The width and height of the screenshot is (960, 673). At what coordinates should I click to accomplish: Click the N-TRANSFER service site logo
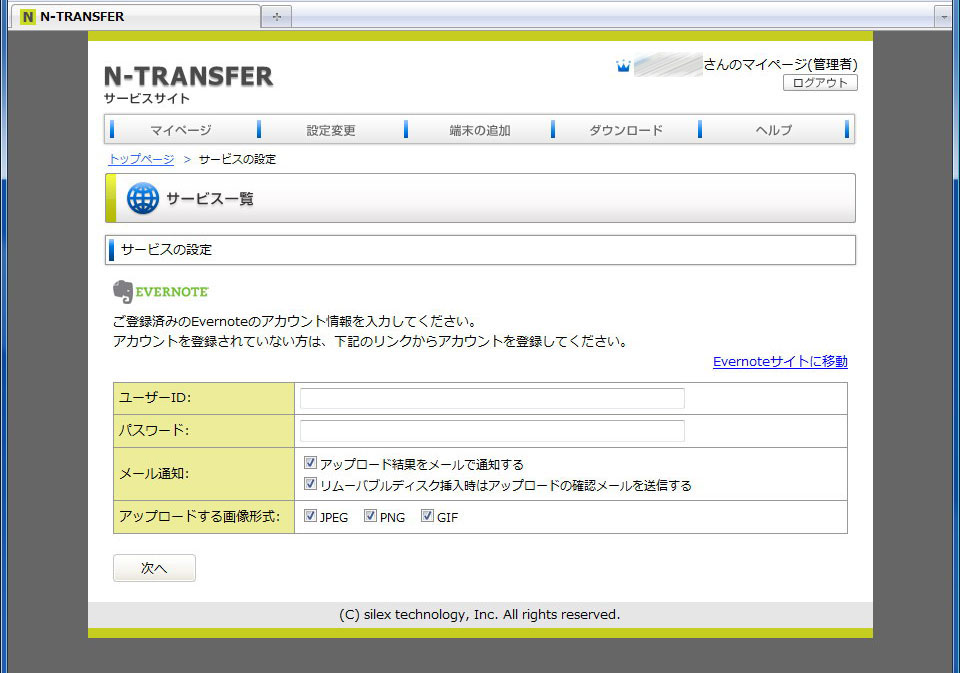(188, 76)
